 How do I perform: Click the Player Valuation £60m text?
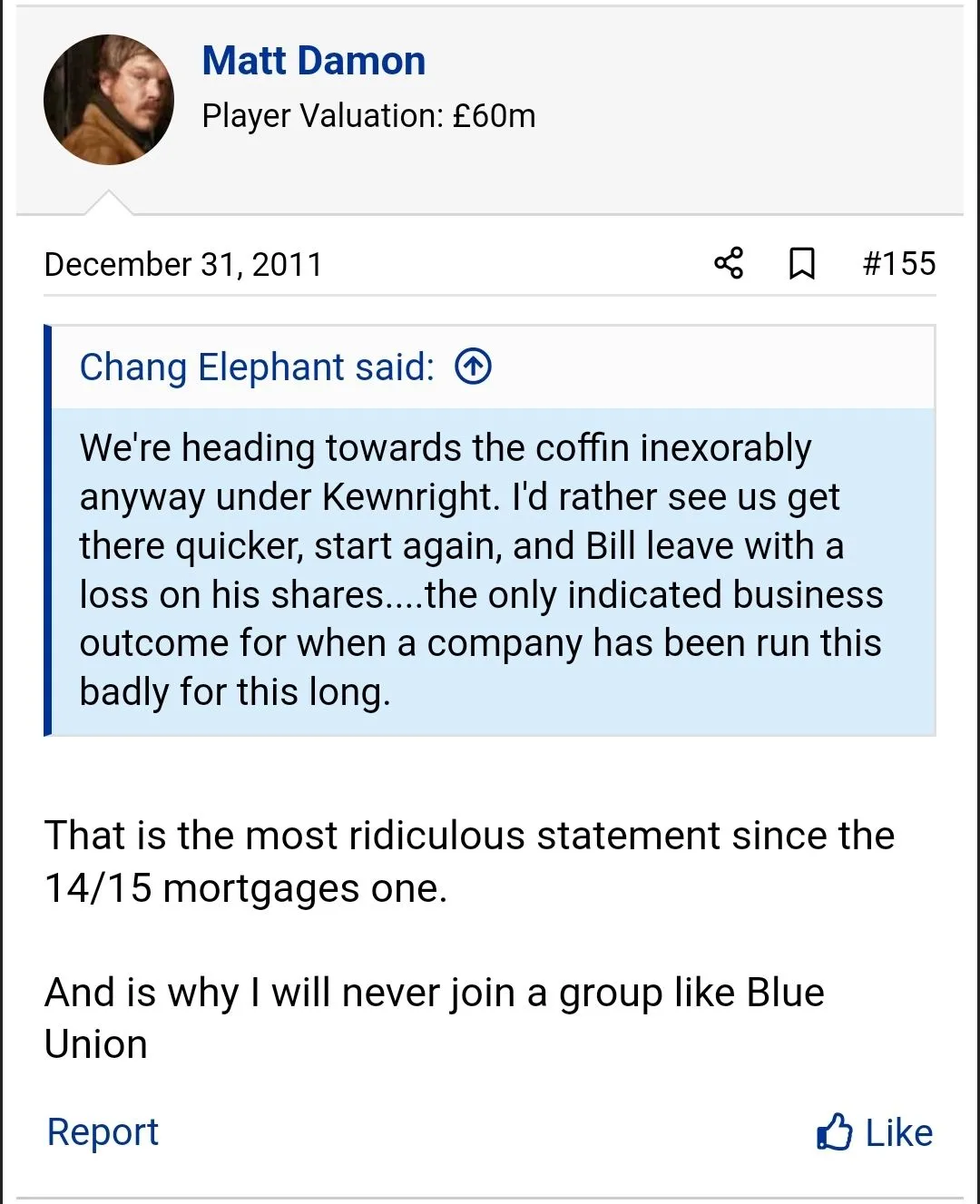coord(368,116)
